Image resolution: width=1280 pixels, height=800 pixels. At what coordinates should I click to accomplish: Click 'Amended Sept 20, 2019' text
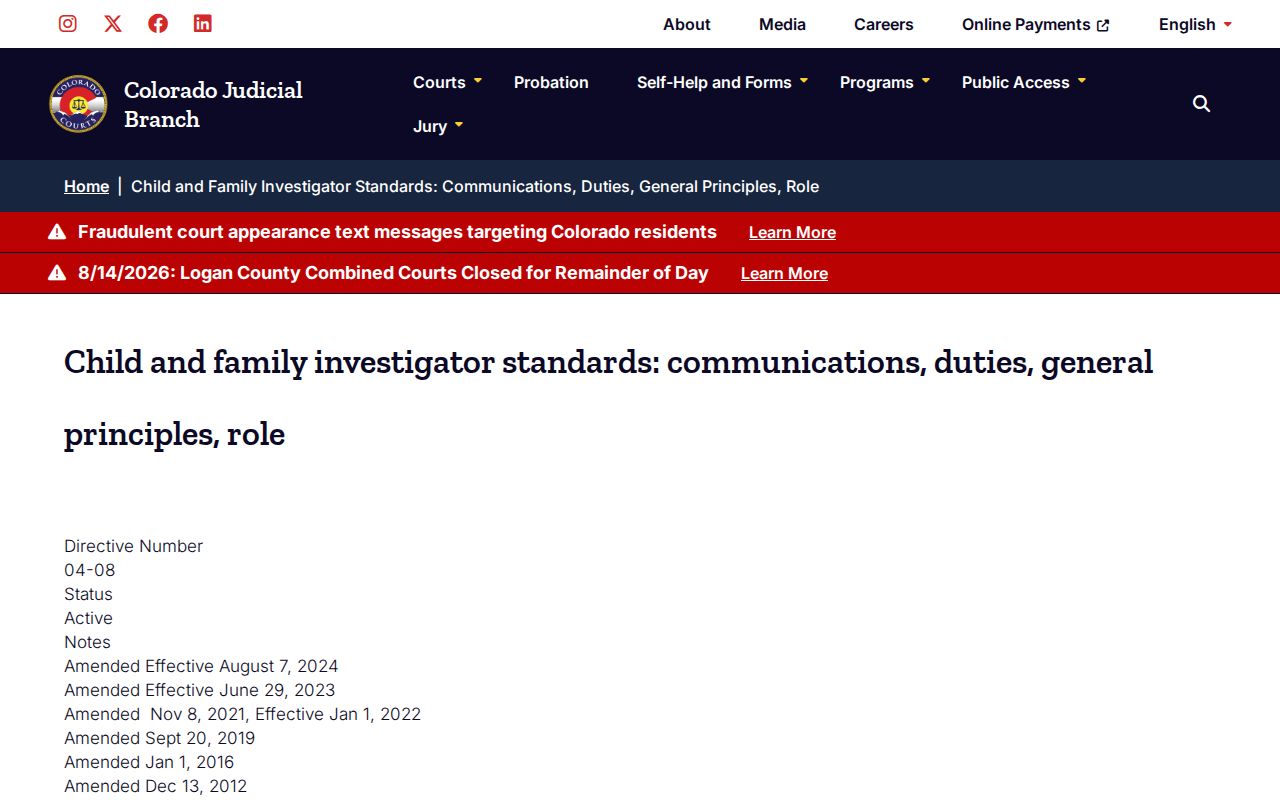[160, 738]
